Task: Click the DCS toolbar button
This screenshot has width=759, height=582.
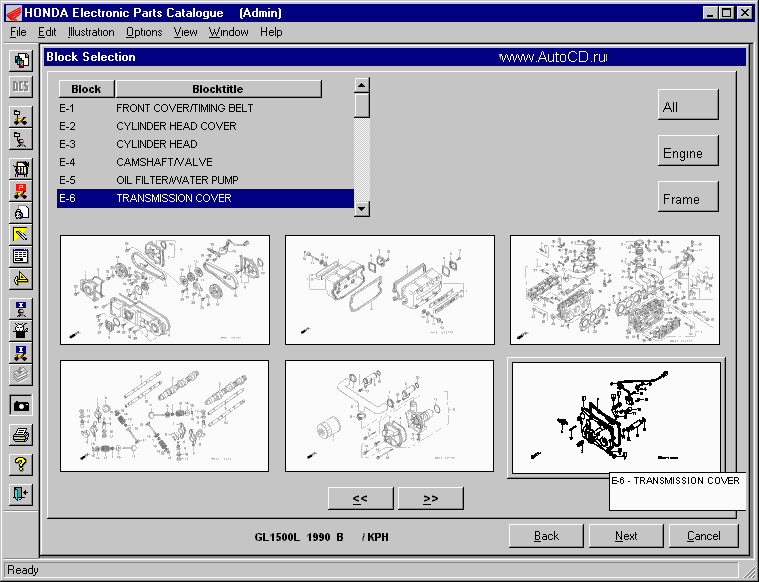Action: [x=21, y=87]
